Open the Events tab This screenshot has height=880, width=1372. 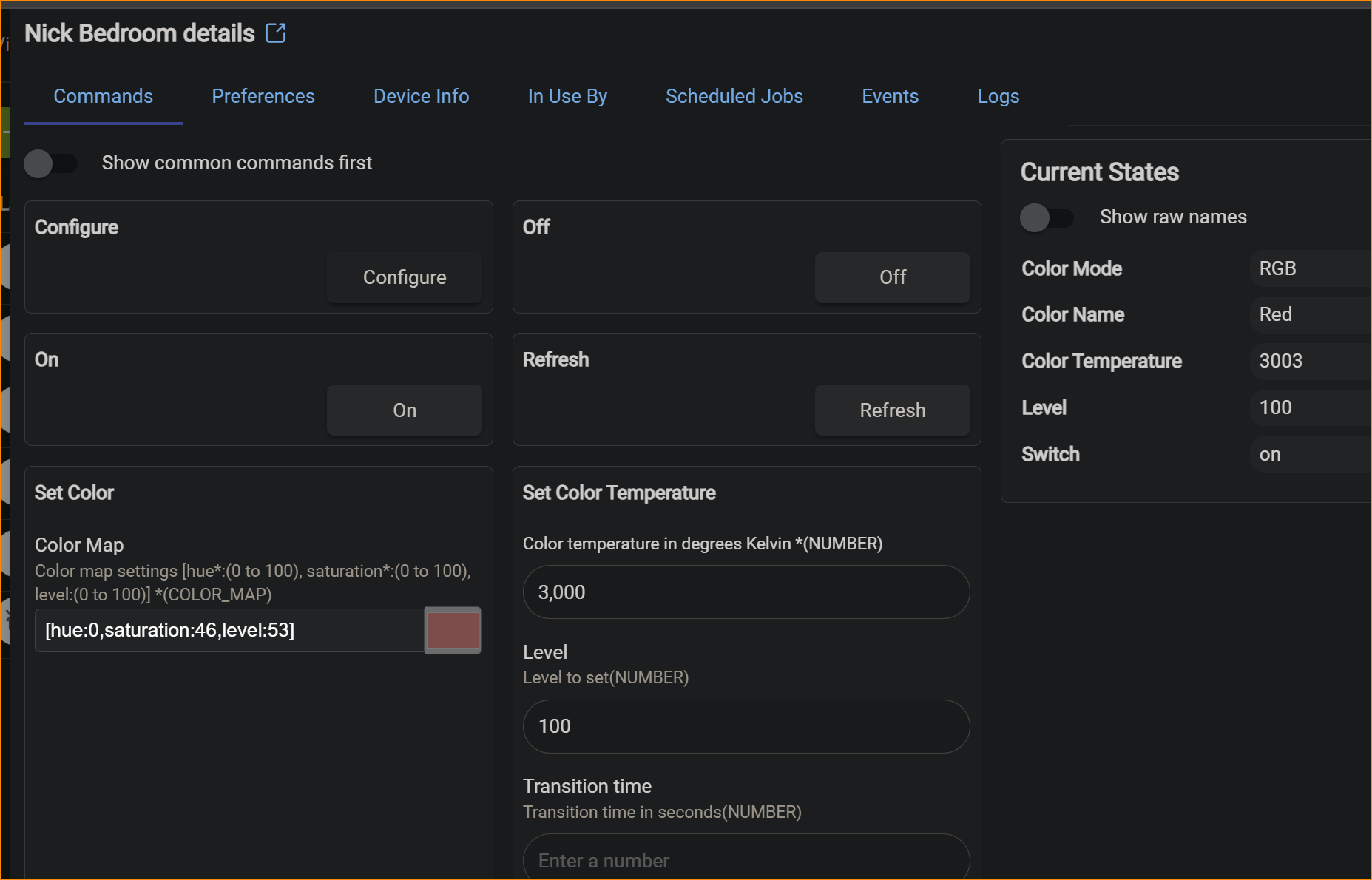890,96
